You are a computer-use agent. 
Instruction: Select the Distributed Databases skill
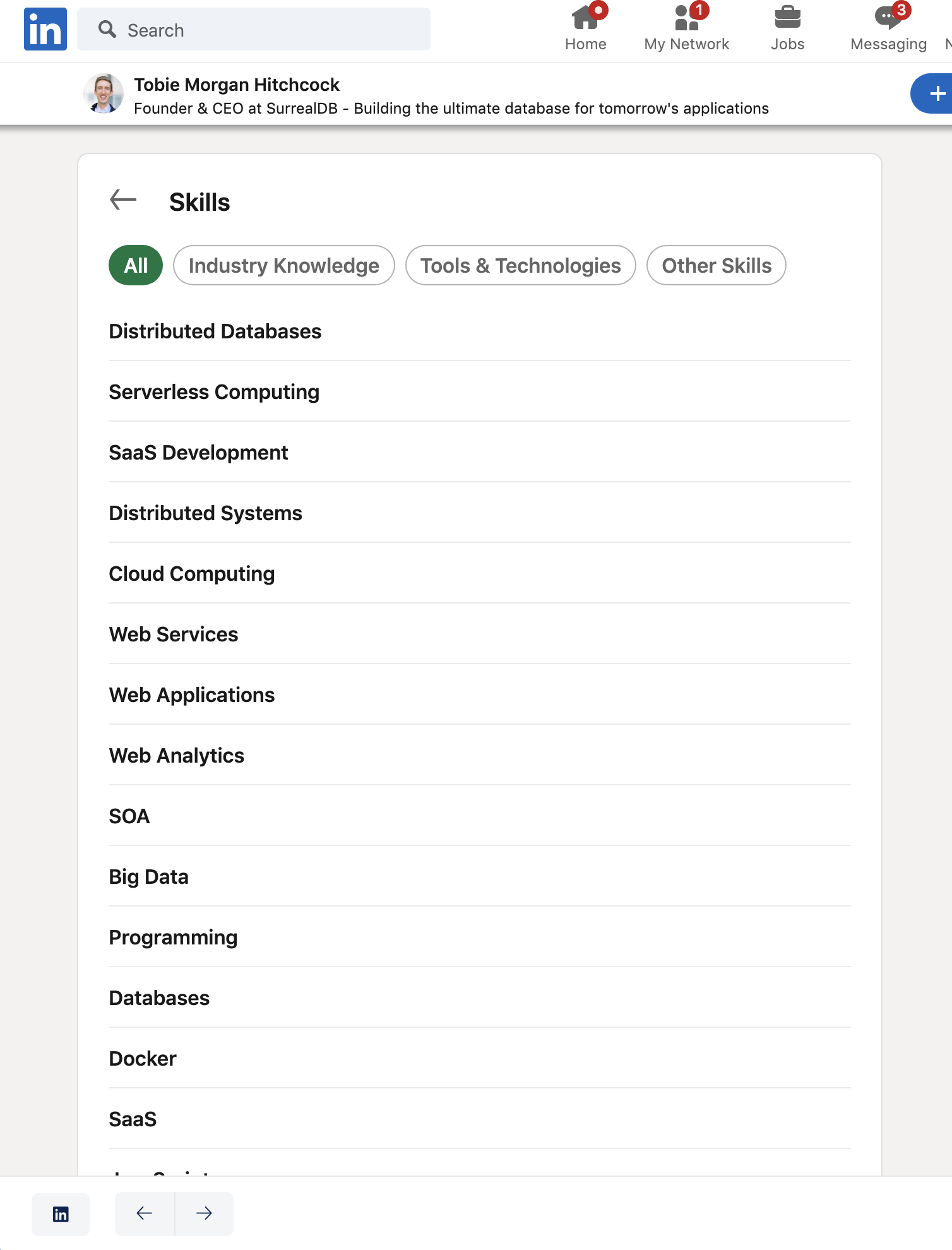point(215,331)
